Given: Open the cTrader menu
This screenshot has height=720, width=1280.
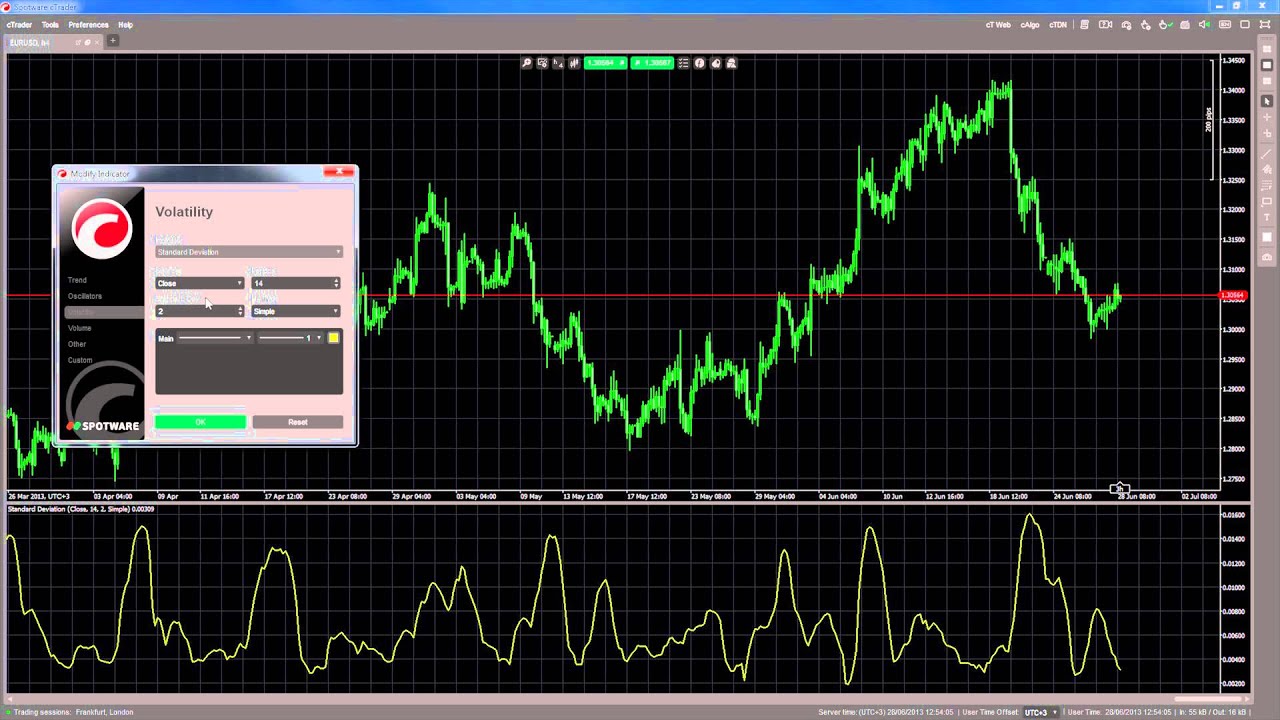Looking at the screenshot, I should [x=19, y=25].
